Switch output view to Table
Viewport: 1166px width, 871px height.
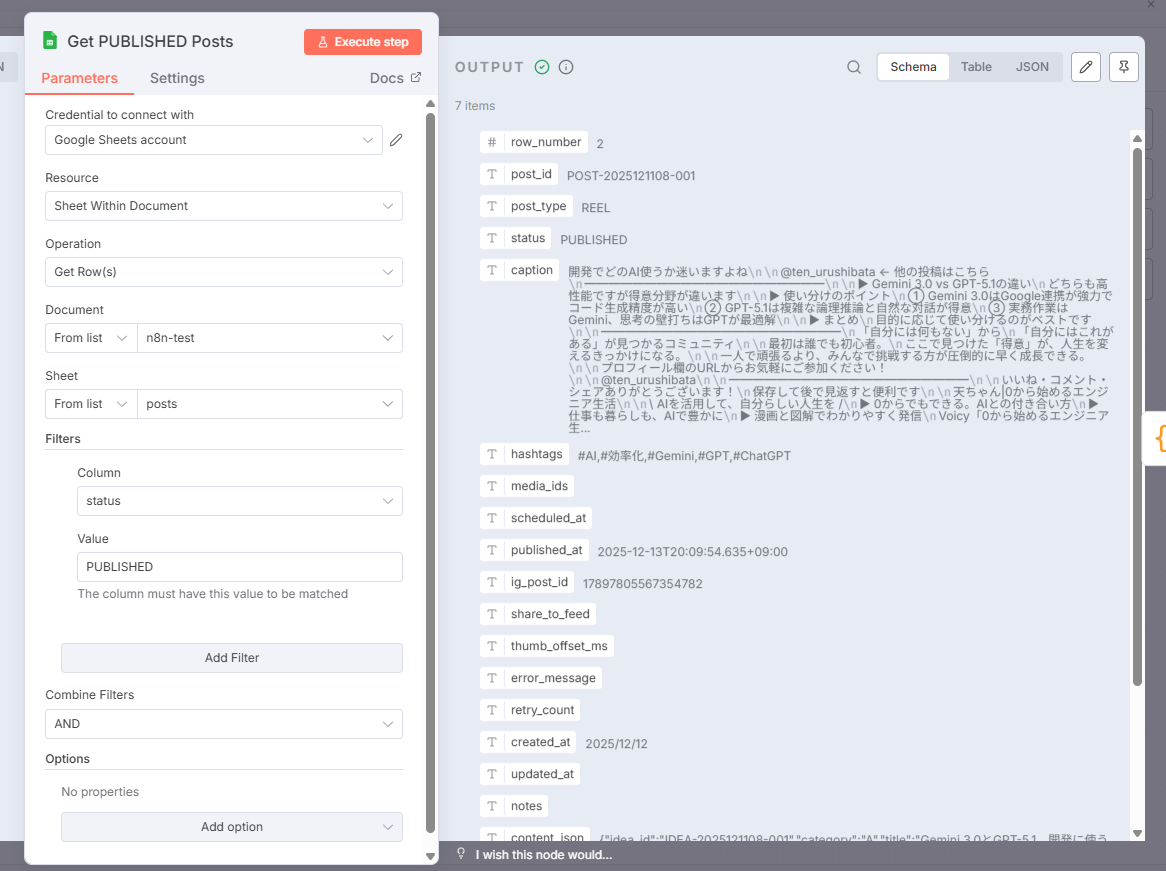click(x=976, y=67)
